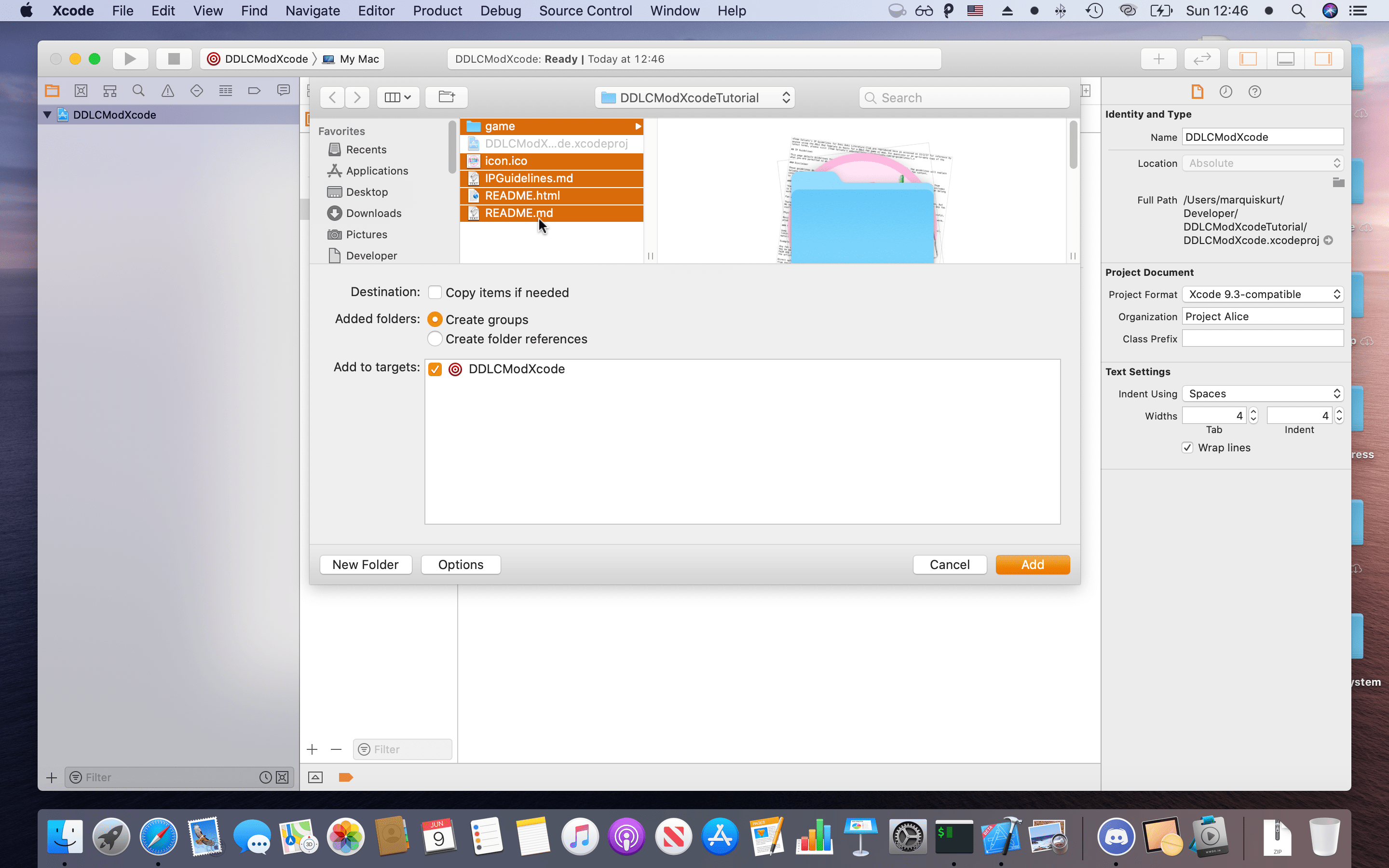The image size is (1389, 868).
Task: Open the column view mode dropdown
Action: (x=398, y=97)
